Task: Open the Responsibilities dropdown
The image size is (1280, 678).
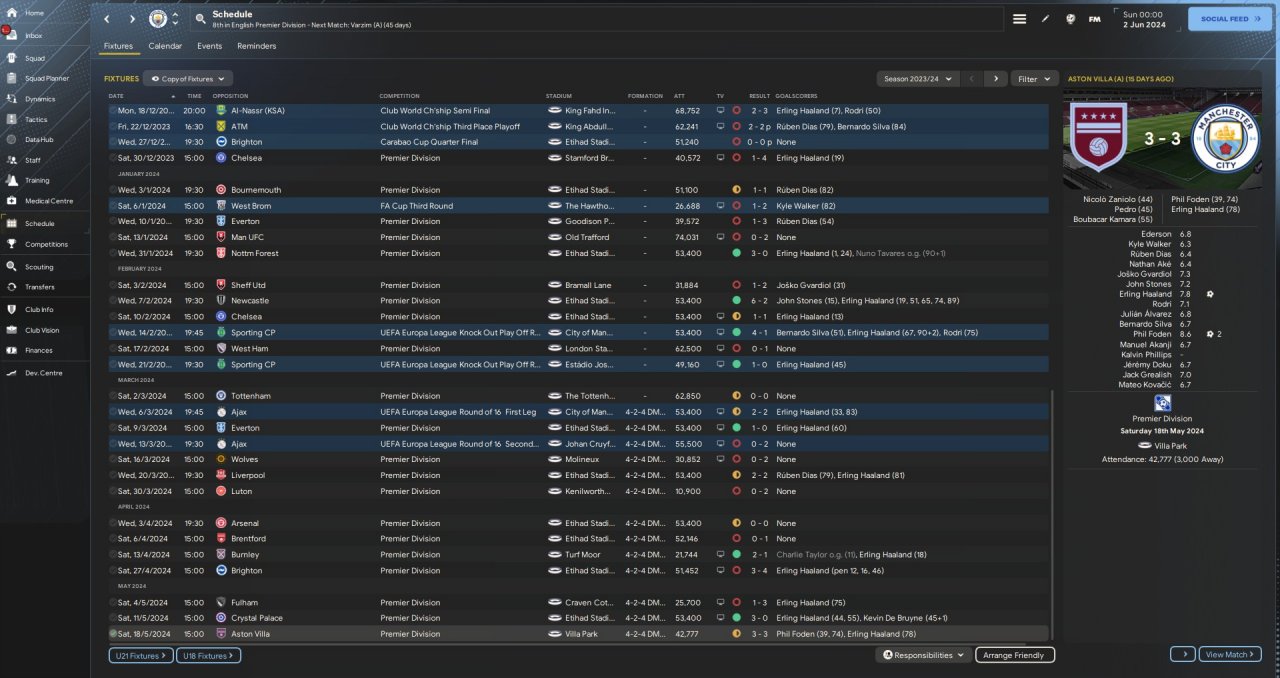Action: (x=925, y=655)
